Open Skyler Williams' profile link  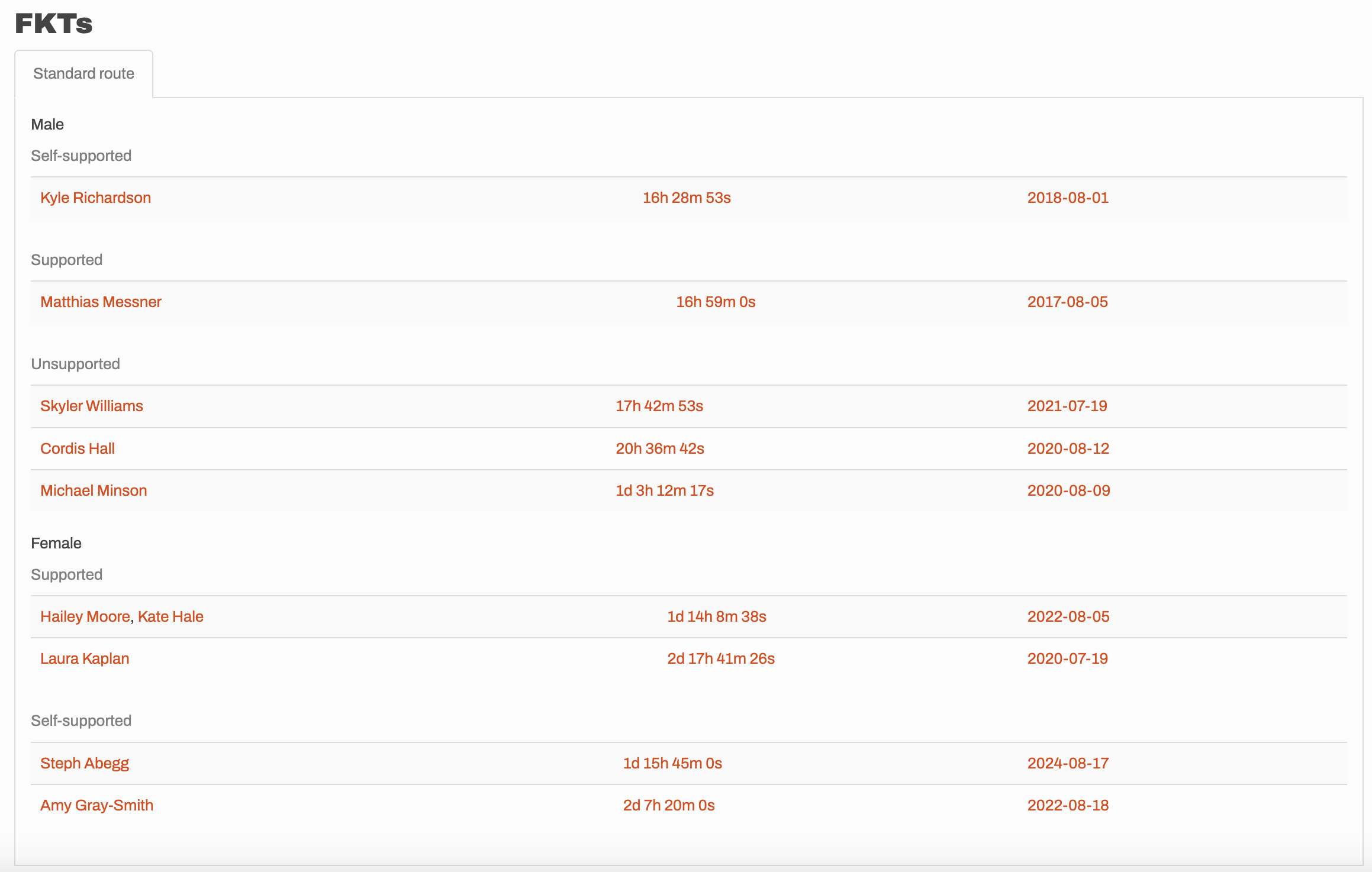tap(92, 406)
